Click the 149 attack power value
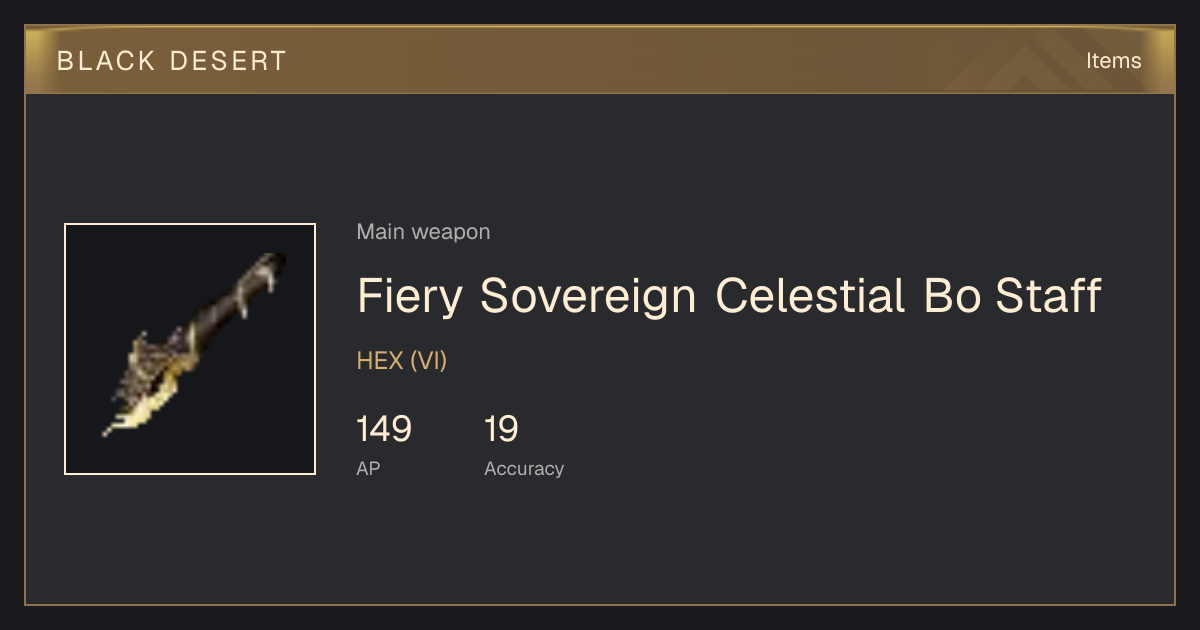Screen dimensions: 1200x630 click(384, 429)
